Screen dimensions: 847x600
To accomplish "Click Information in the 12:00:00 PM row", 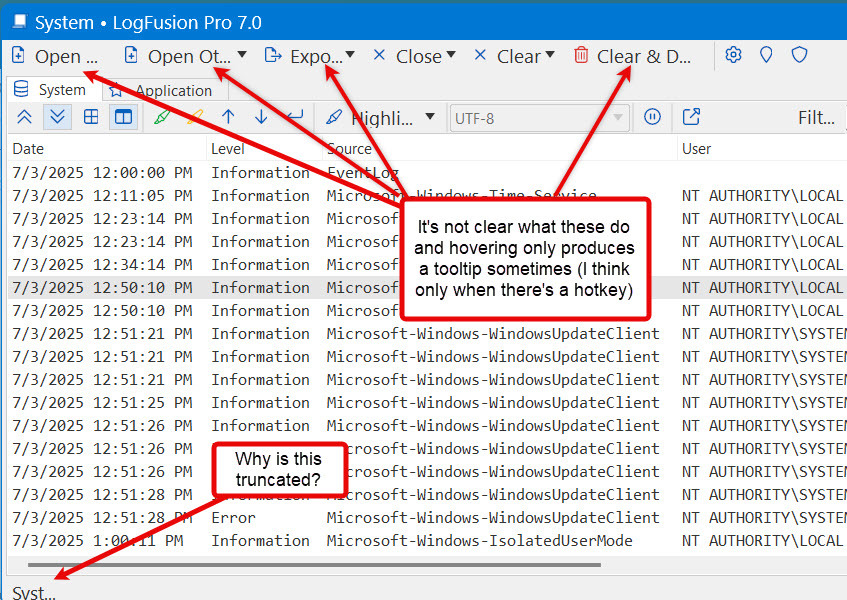I will (x=260, y=172).
